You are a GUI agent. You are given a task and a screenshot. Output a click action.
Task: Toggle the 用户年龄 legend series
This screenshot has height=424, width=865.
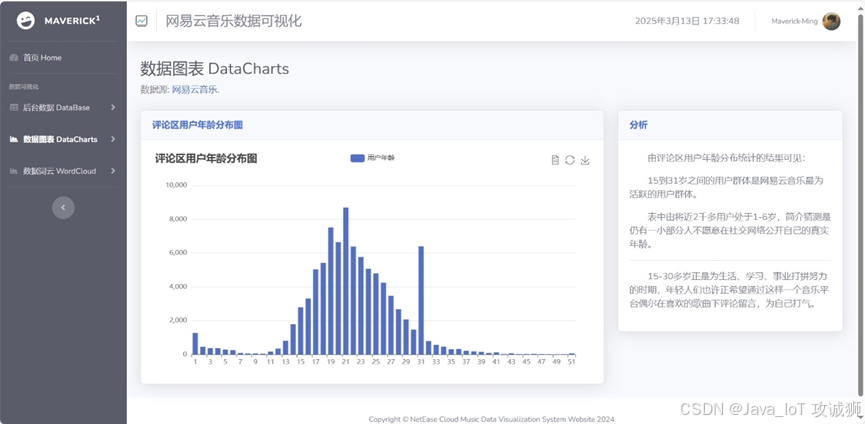click(x=373, y=158)
